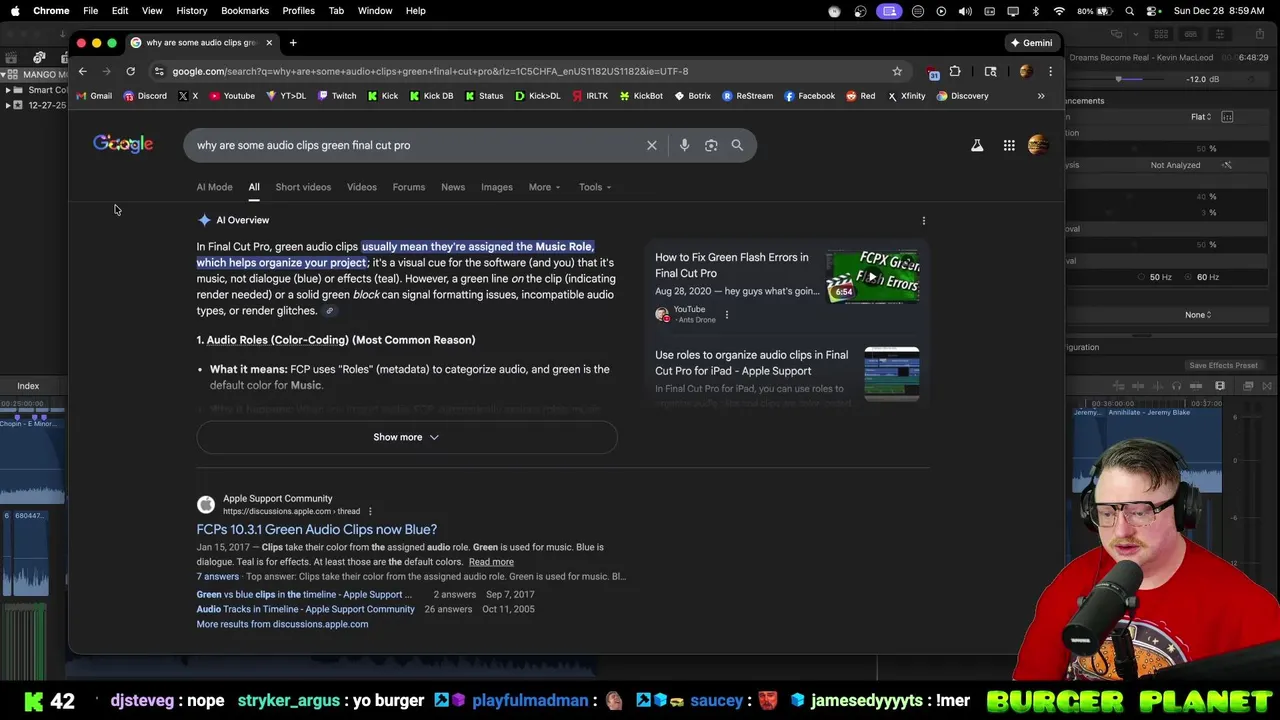
Task: Open the History menu in menu bar
Action: click(x=192, y=11)
